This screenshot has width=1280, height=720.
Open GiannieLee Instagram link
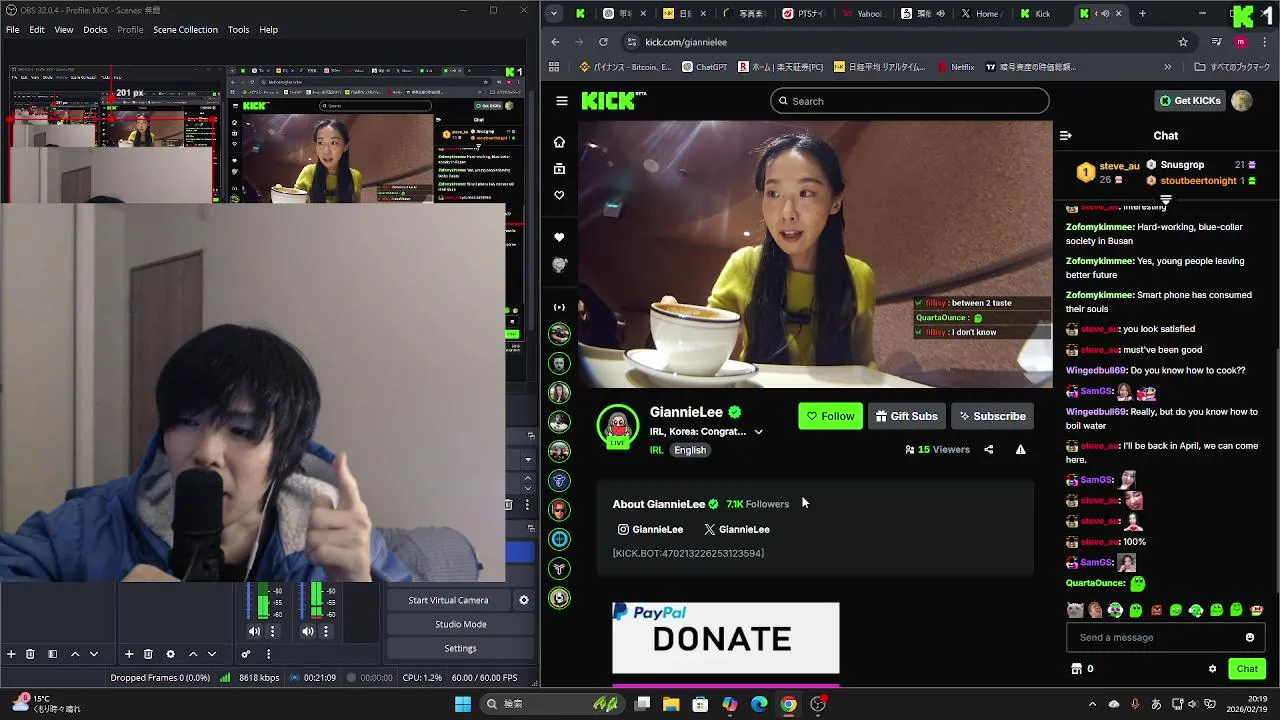[x=650, y=529]
